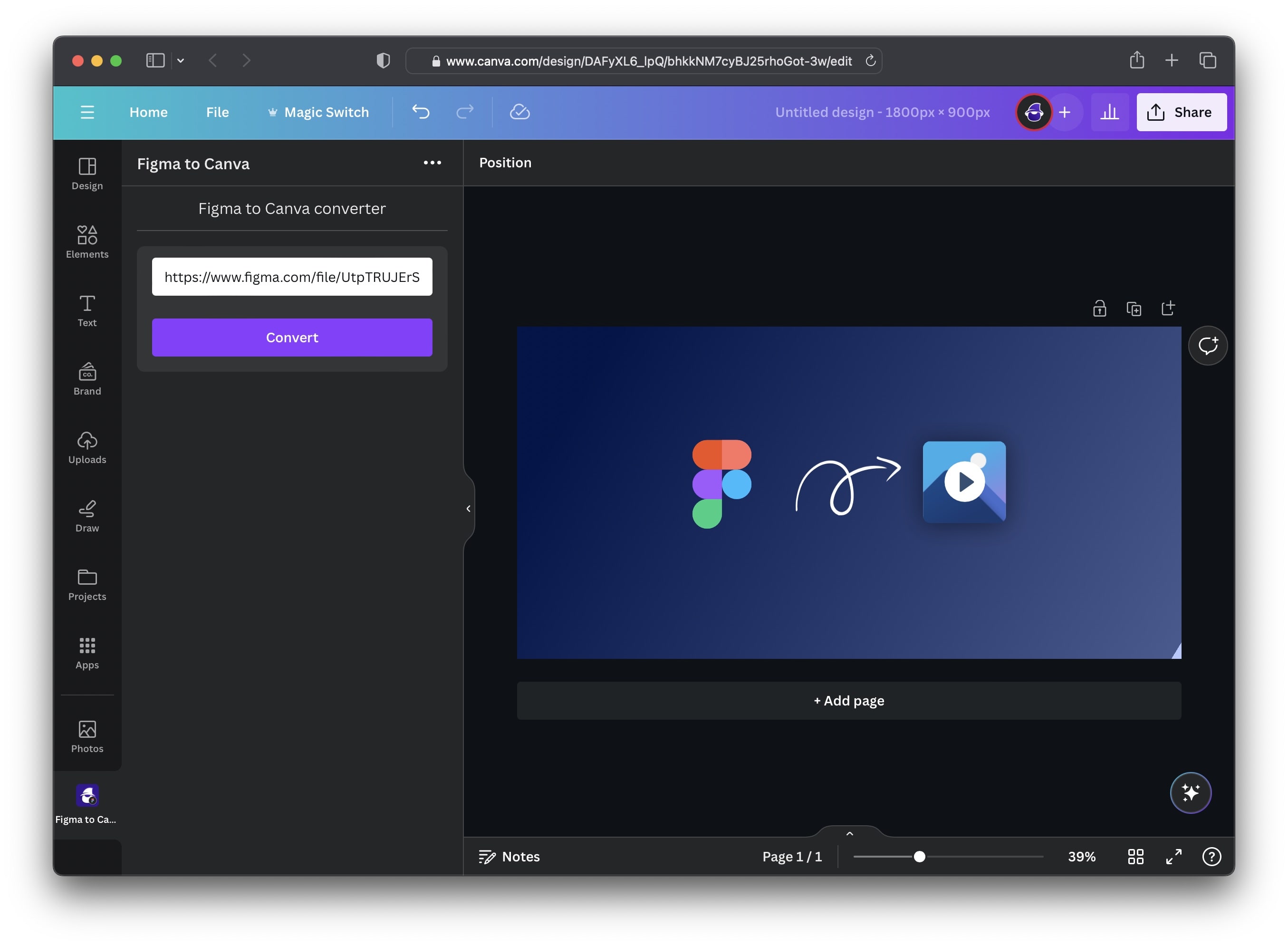Open the Brand kit panel
Screen dimensions: 1288x946
coord(87,378)
